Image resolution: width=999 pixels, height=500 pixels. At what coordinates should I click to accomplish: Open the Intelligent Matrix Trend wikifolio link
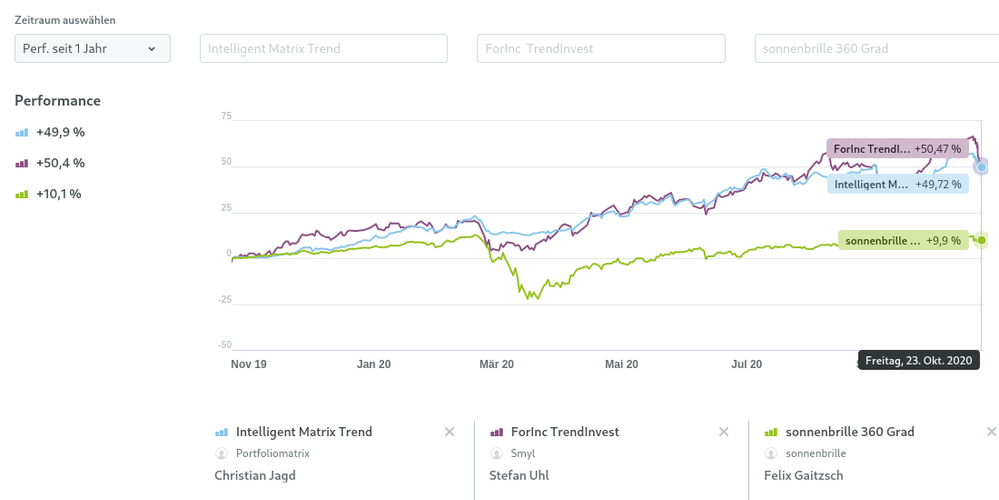304,432
